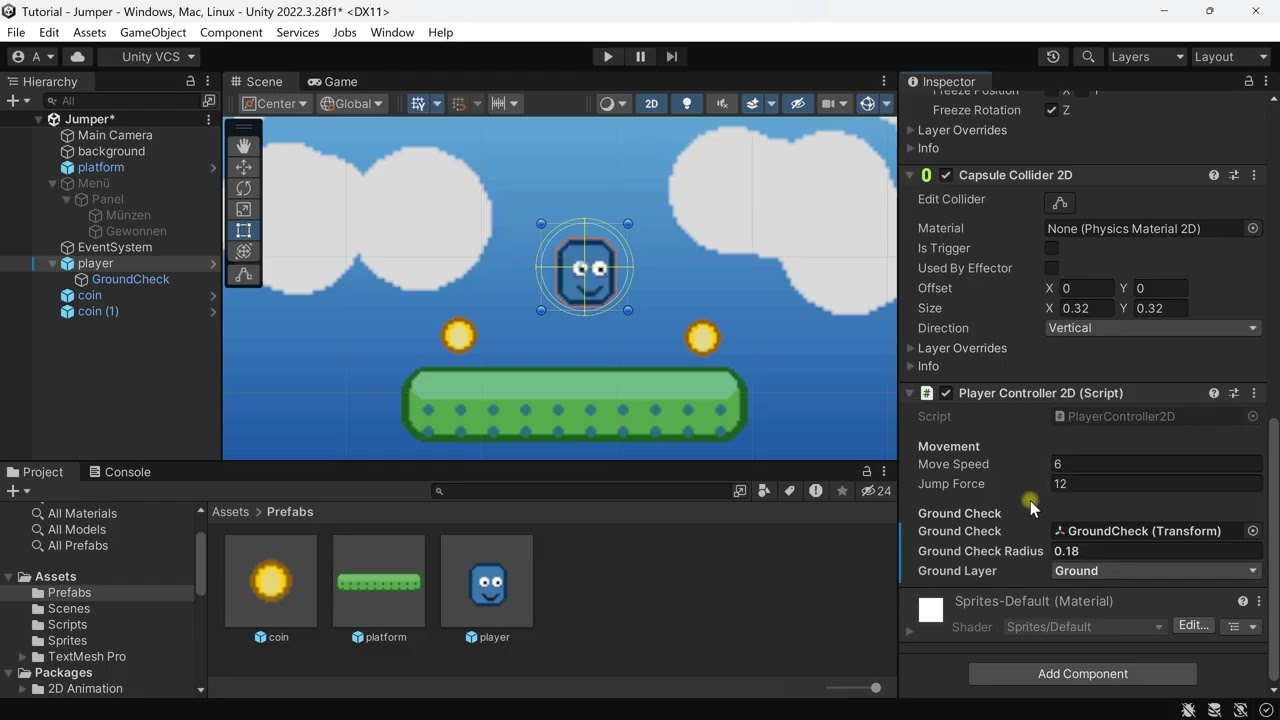Open the Undo History icon
Viewport: 1280px width, 720px height.
1053,57
